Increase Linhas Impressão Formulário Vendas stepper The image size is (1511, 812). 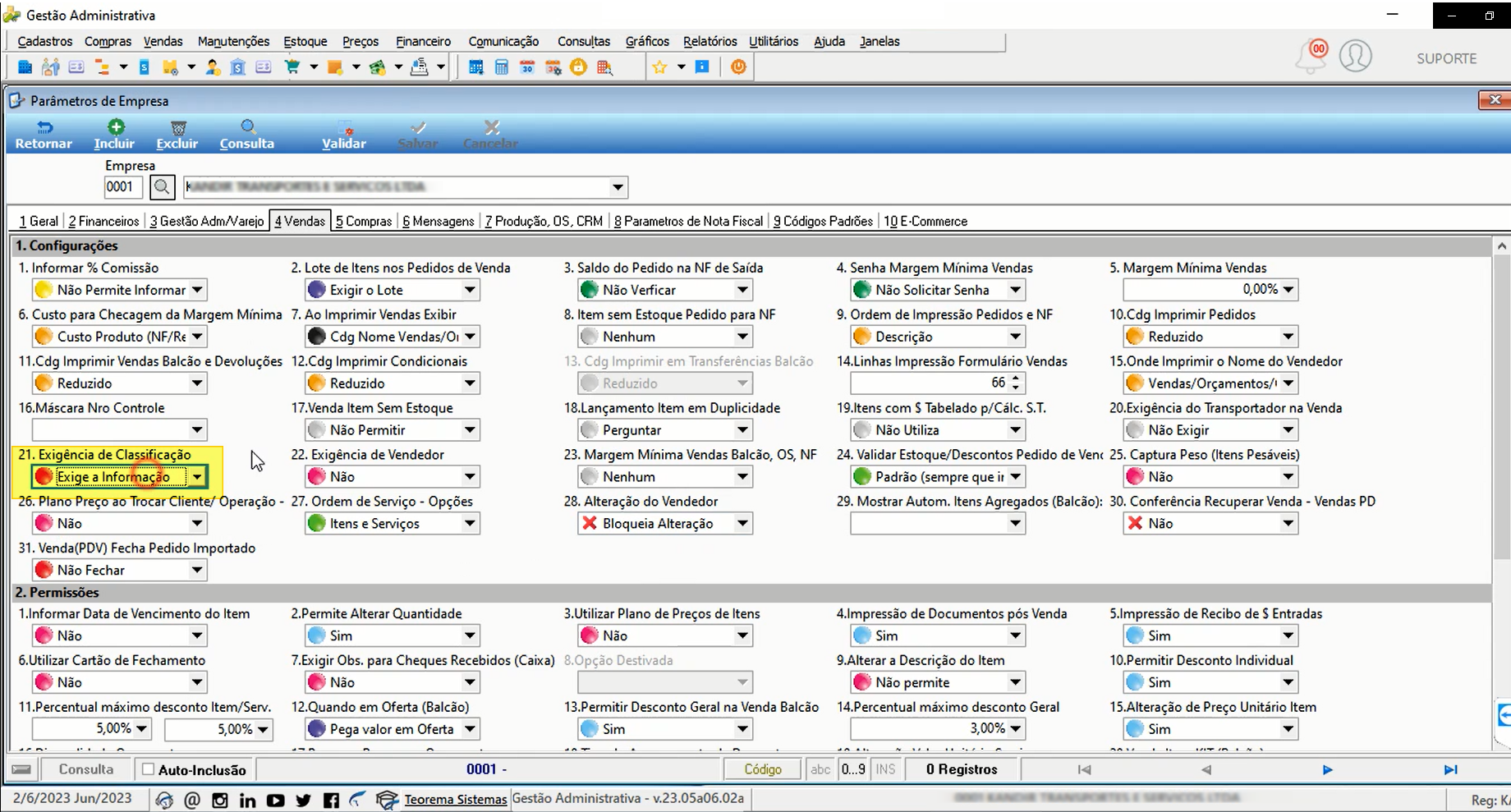click(x=1016, y=378)
